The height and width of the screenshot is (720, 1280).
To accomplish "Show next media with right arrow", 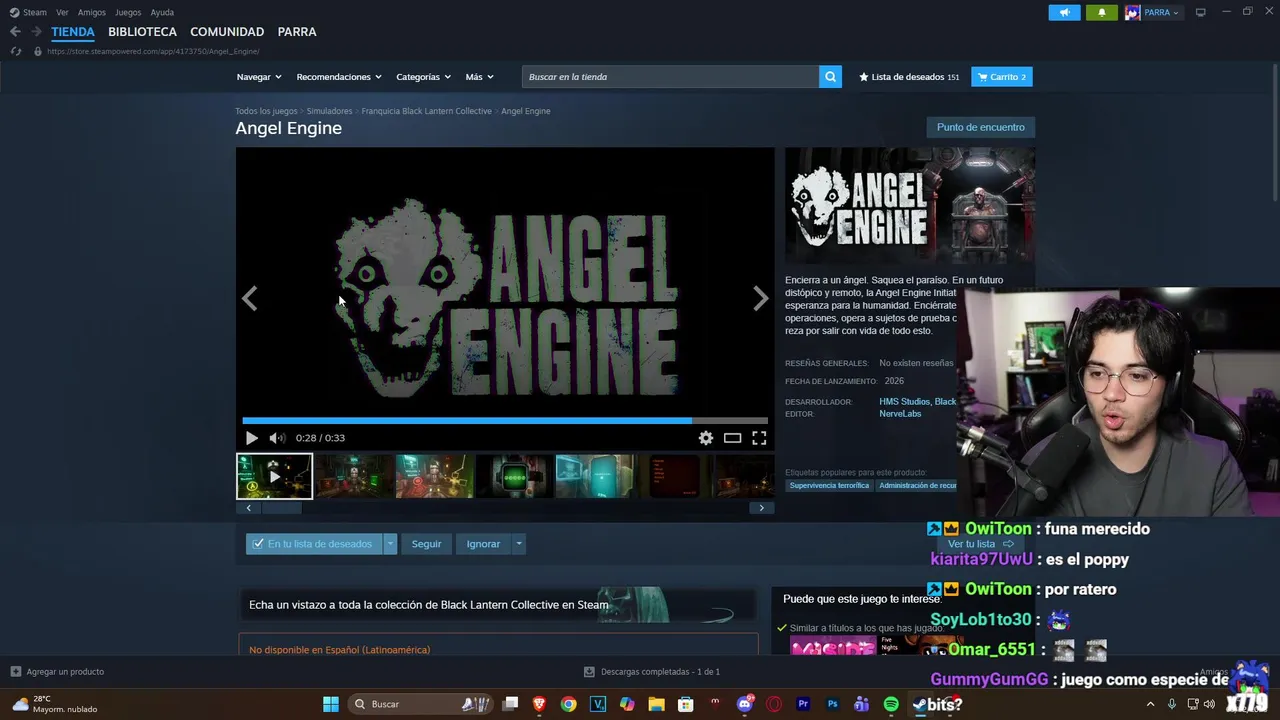I will pyautogui.click(x=760, y=298).
